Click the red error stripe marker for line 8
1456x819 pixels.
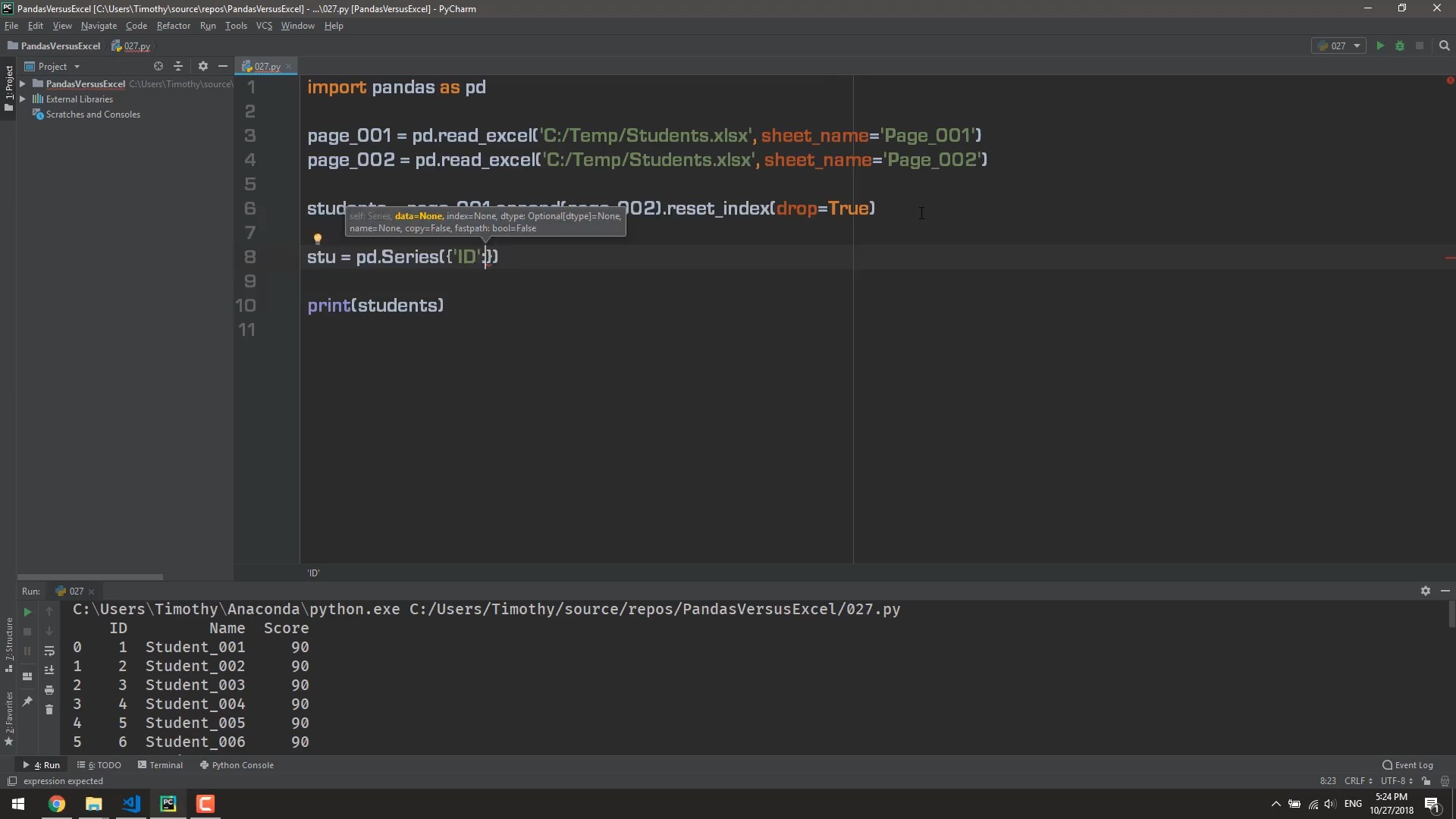tap(1450, 258)
